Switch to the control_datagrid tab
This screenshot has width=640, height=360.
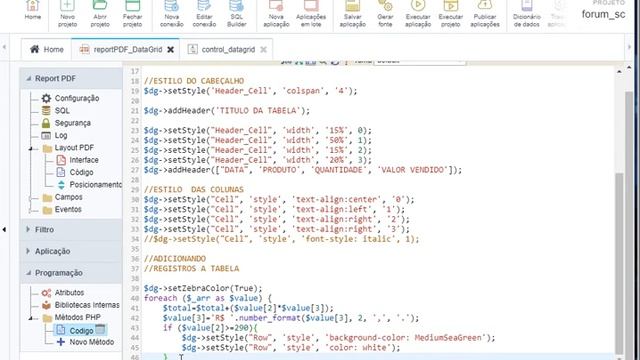(228, 49)
